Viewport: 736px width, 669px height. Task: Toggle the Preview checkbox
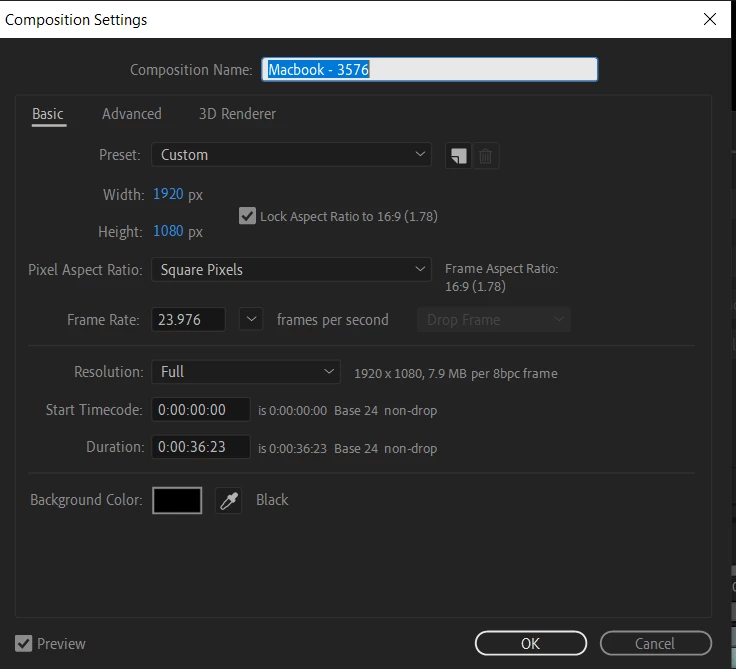pos(23,643)
